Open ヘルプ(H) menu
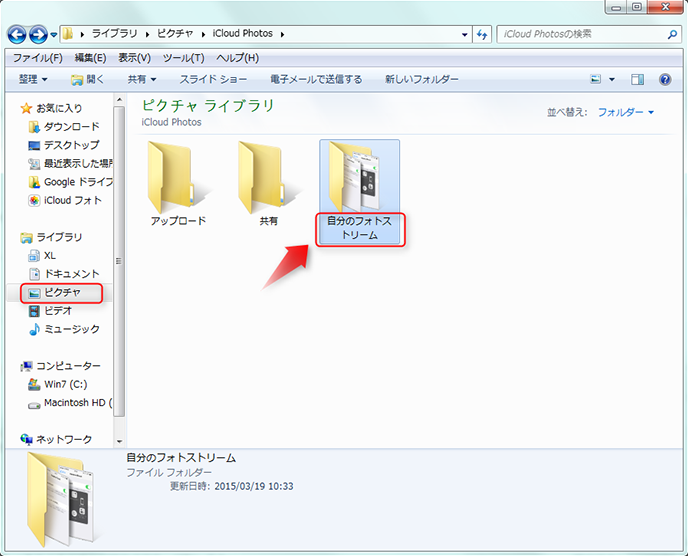This screenshot has height=556, width=688. tap(237, 58)
